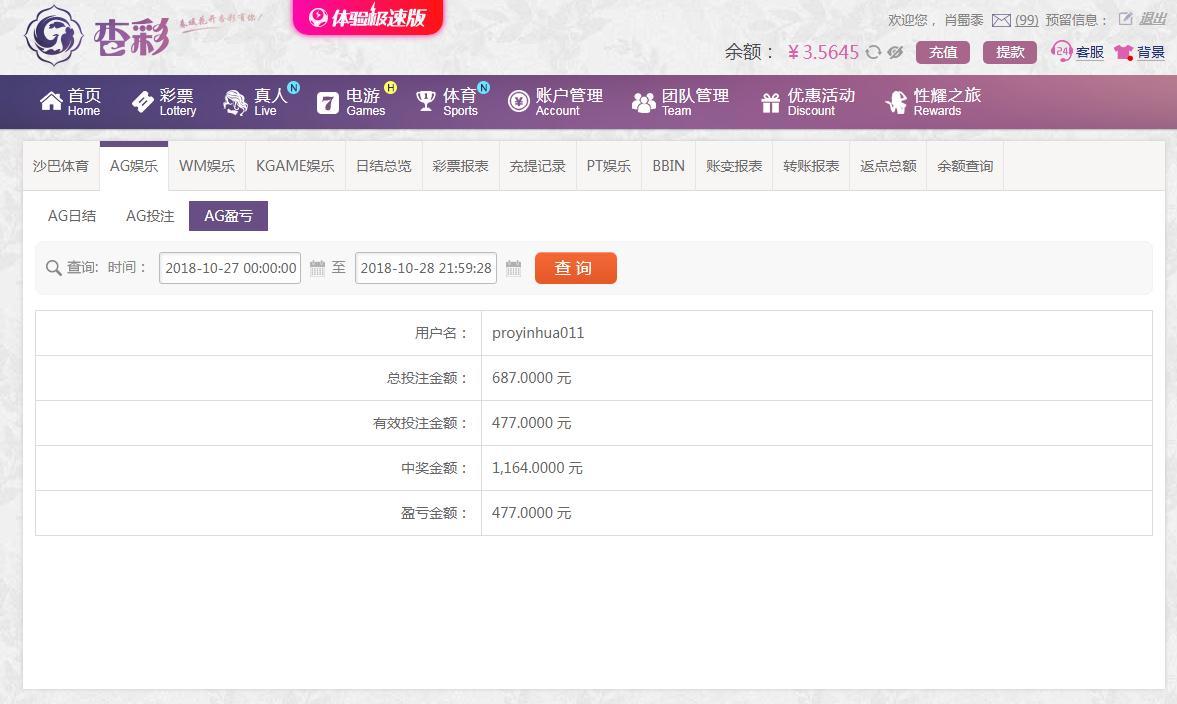The height and width of the screenshot is (704, 1177).
Task: Click the site logo emblem
Action: tap(53, 35)
